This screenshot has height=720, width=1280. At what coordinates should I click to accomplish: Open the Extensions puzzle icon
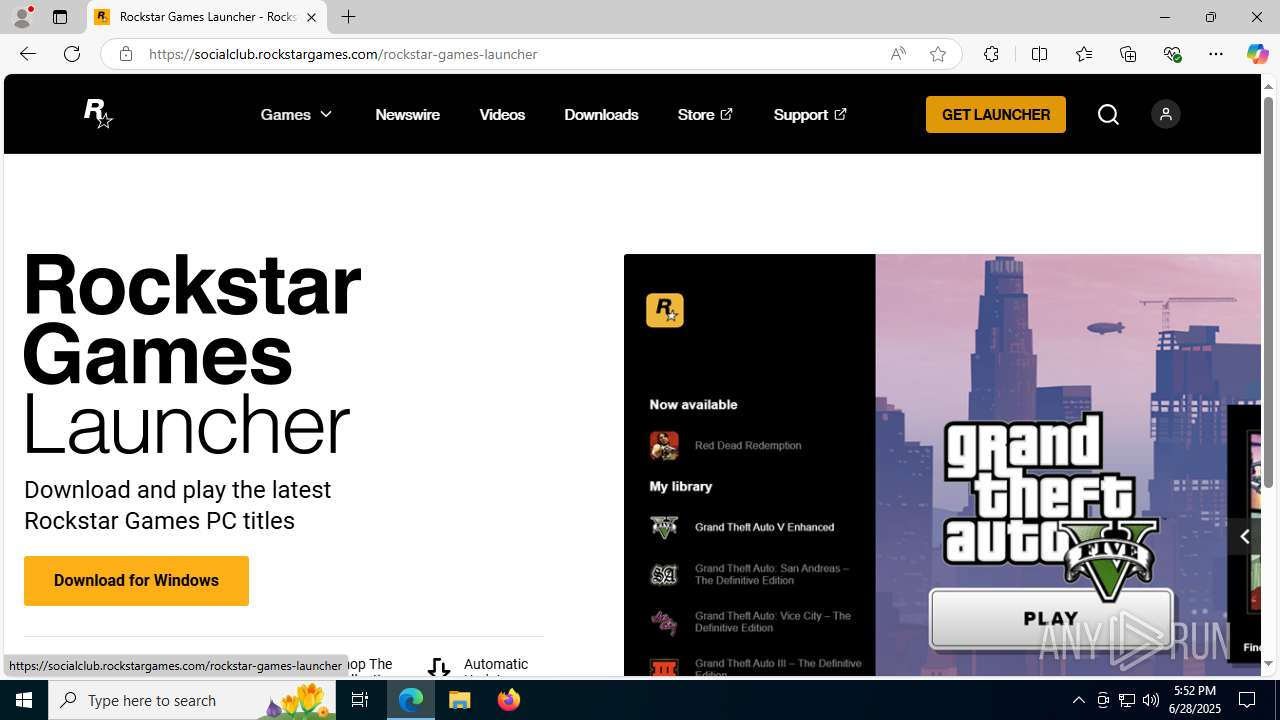click(x=991, y=54)
